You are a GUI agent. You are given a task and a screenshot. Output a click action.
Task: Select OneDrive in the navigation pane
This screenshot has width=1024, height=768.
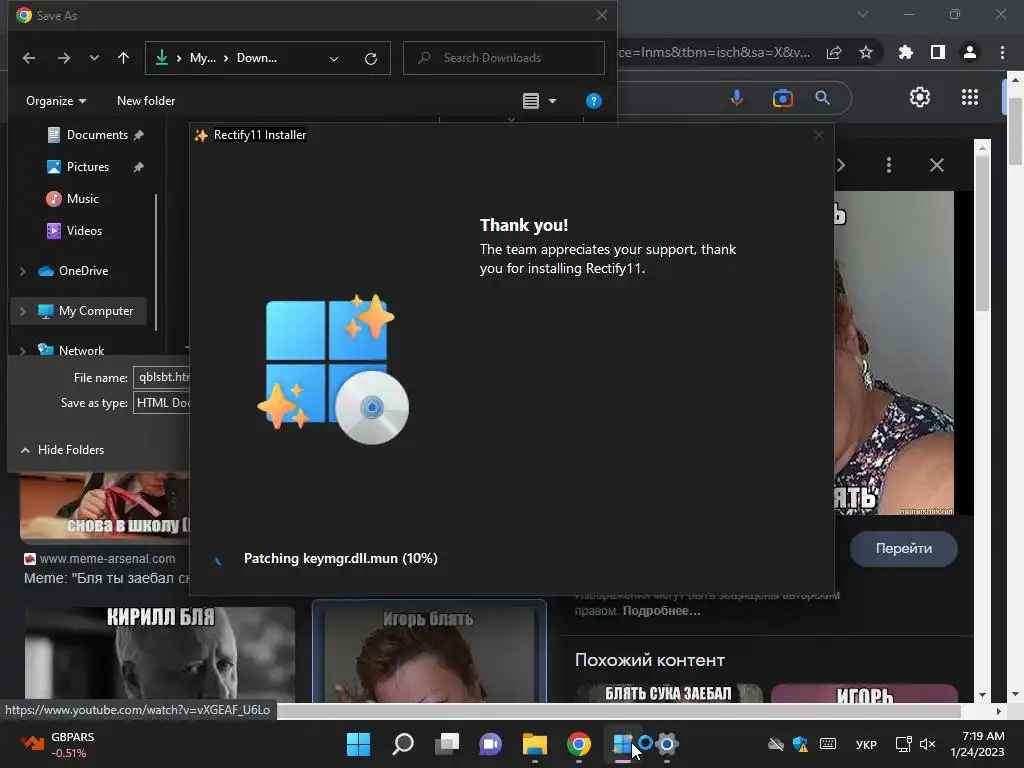[83, 271]
